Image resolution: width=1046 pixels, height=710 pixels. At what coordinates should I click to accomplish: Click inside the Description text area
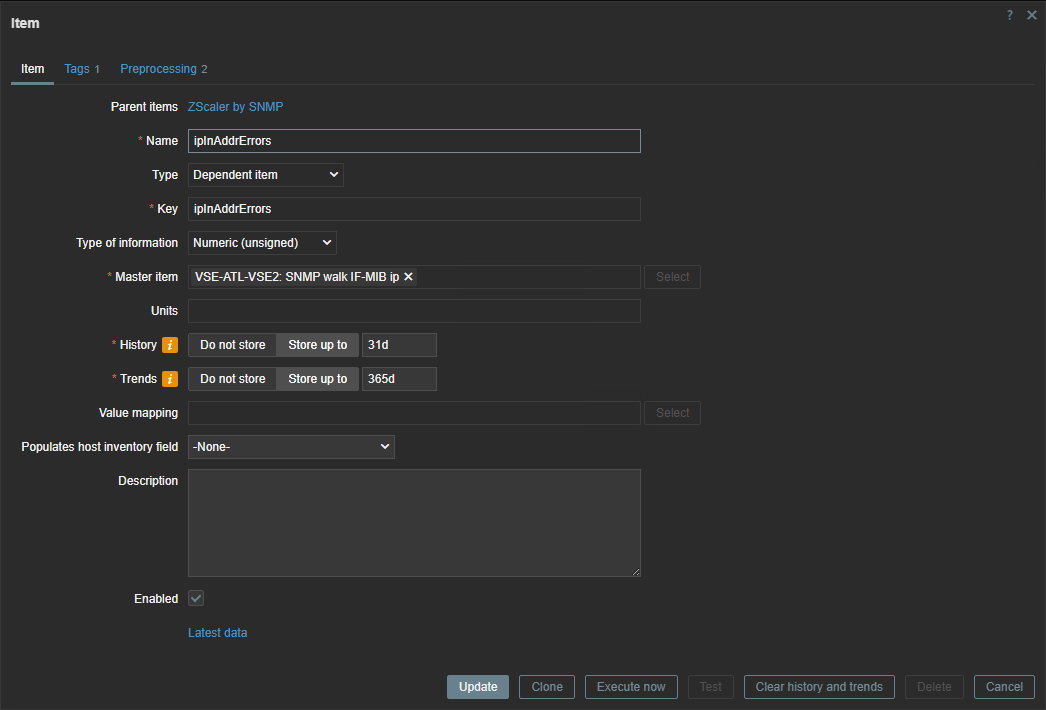(414, 522)
